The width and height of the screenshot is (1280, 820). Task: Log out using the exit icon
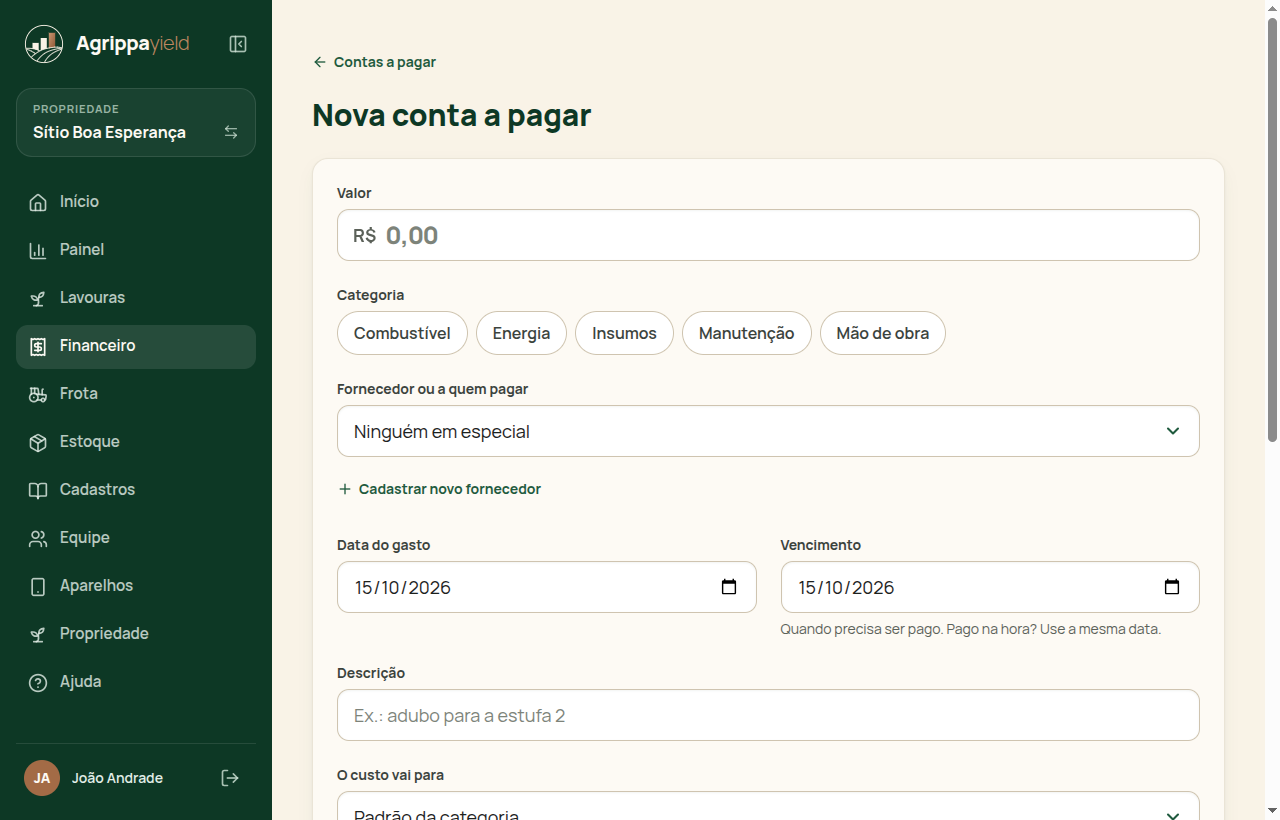pyautogui.click(x=230, y=778)
